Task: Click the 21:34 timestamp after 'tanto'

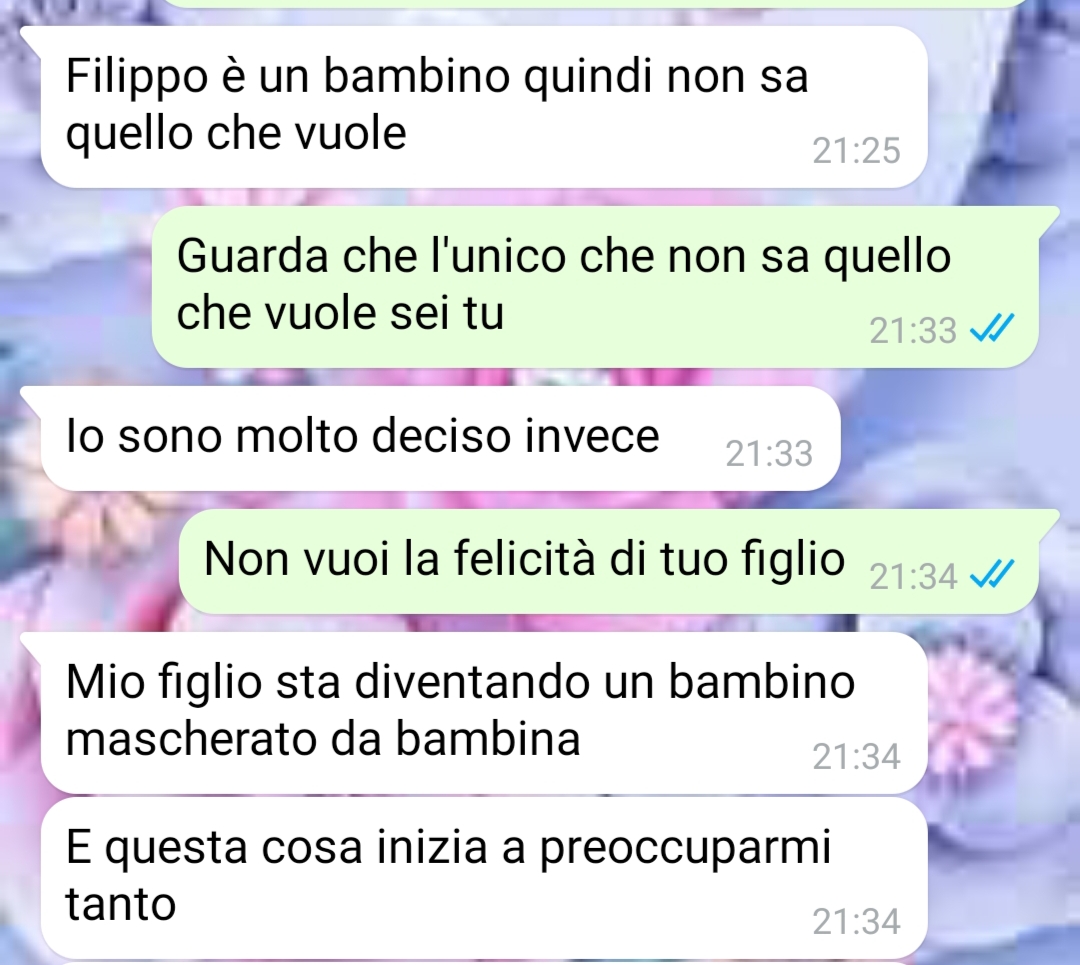Action: [856, 922]
